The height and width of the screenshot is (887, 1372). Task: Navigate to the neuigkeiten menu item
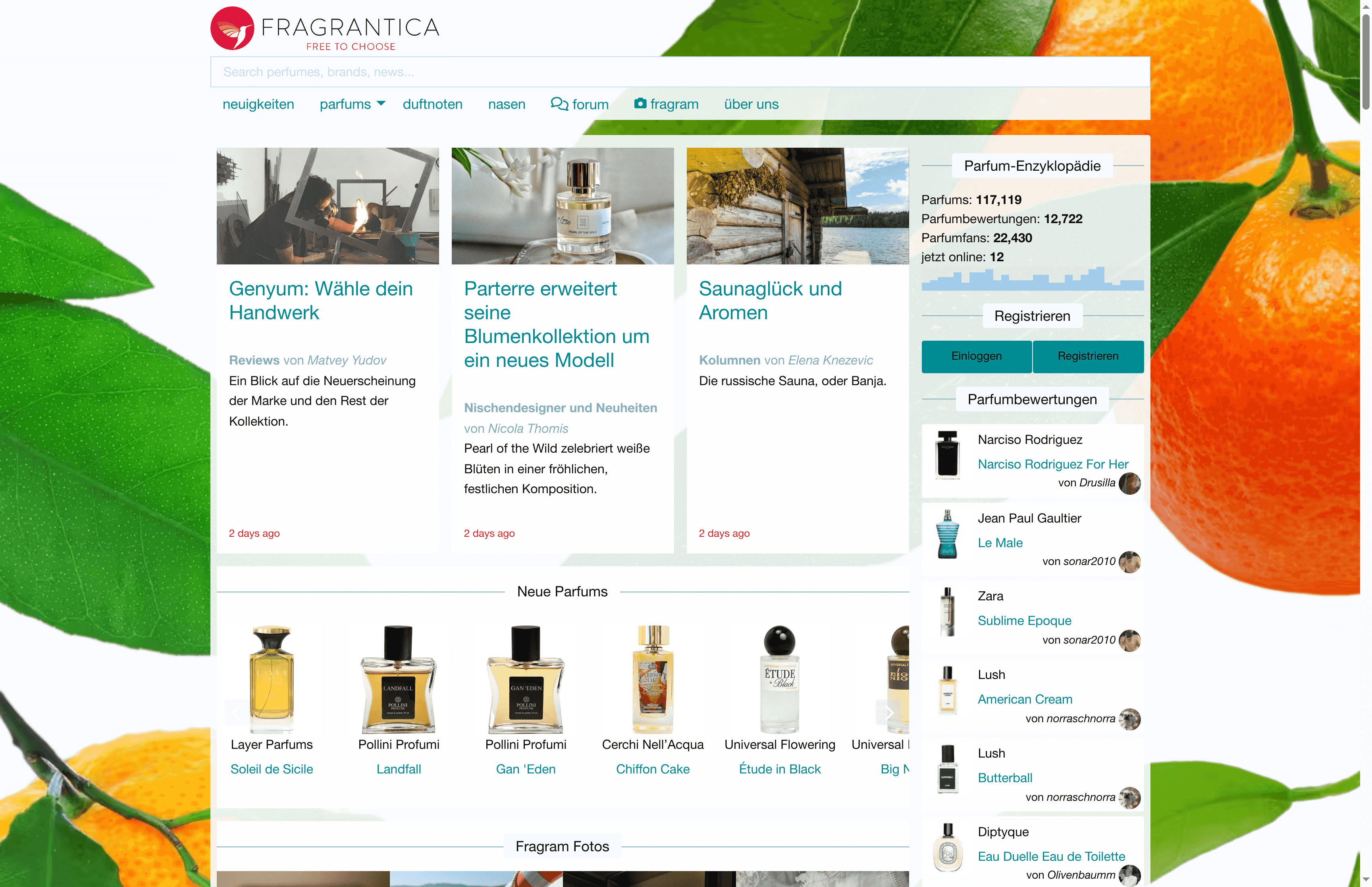click(x=258, y=104)
